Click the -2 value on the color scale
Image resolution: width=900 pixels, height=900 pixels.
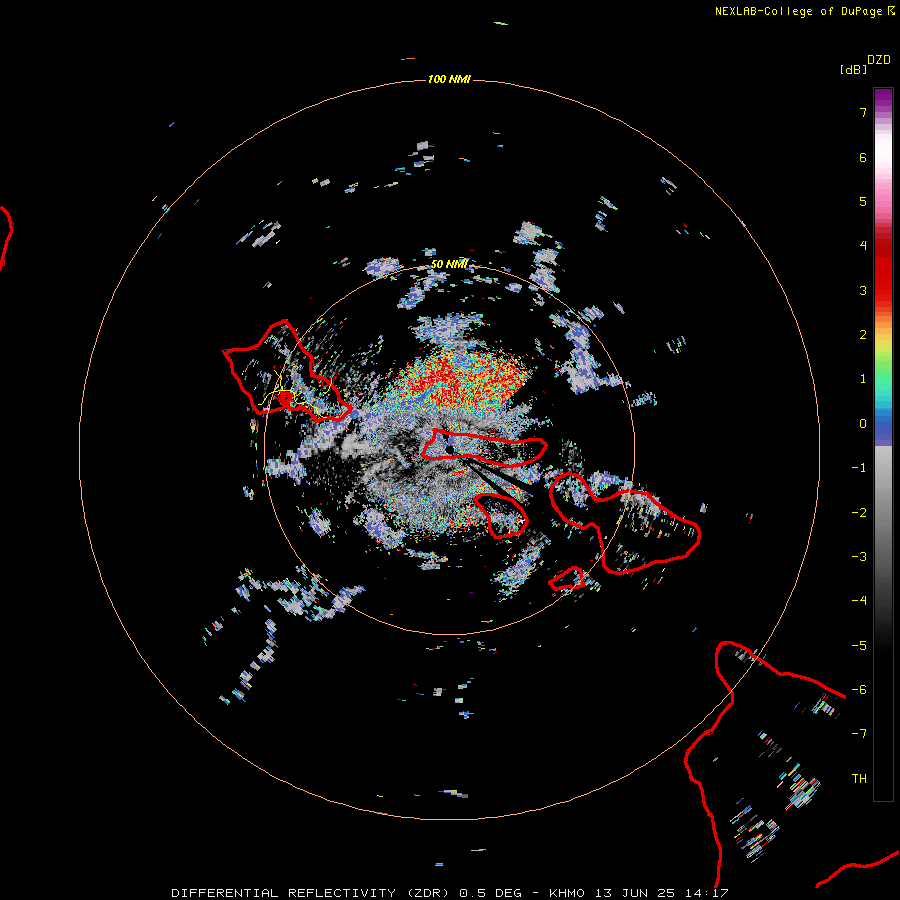(859, 513)
